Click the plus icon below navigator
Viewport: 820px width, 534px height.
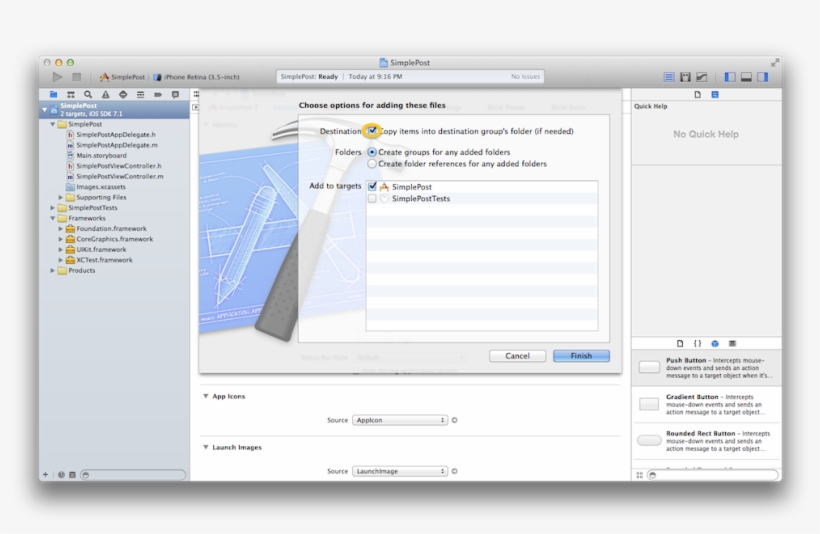tap(45, 475)
